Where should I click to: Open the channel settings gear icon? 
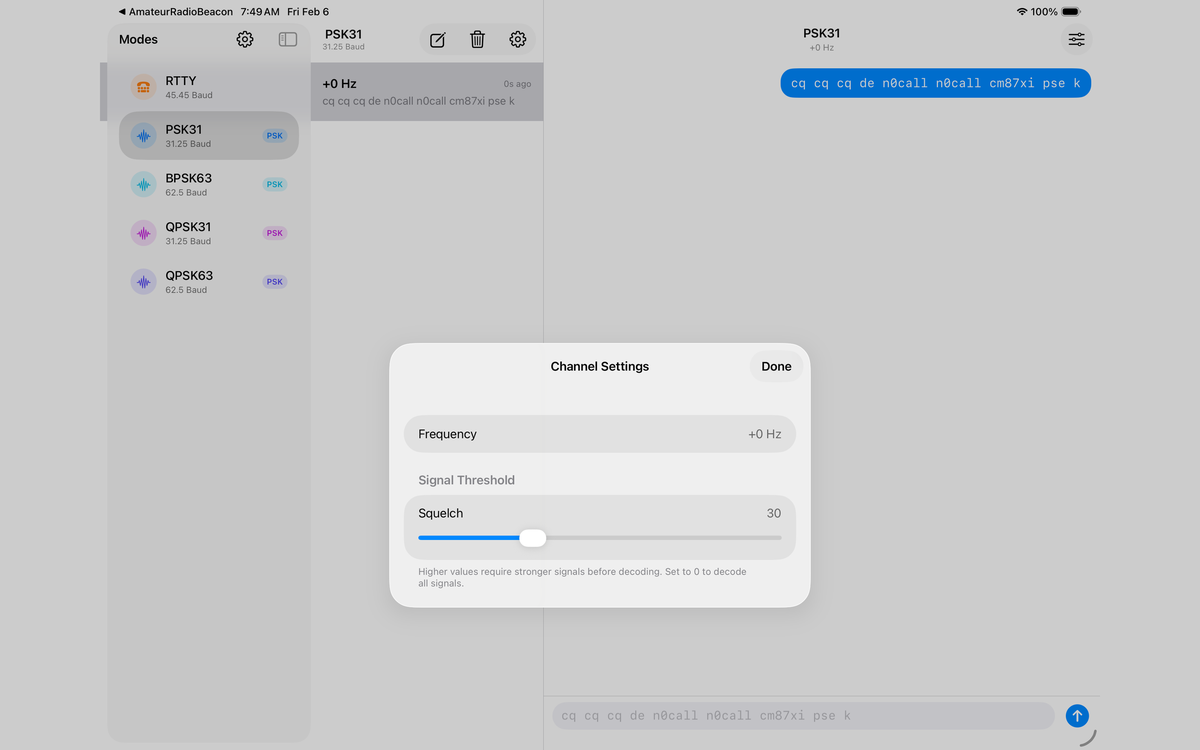pos(517,39)
